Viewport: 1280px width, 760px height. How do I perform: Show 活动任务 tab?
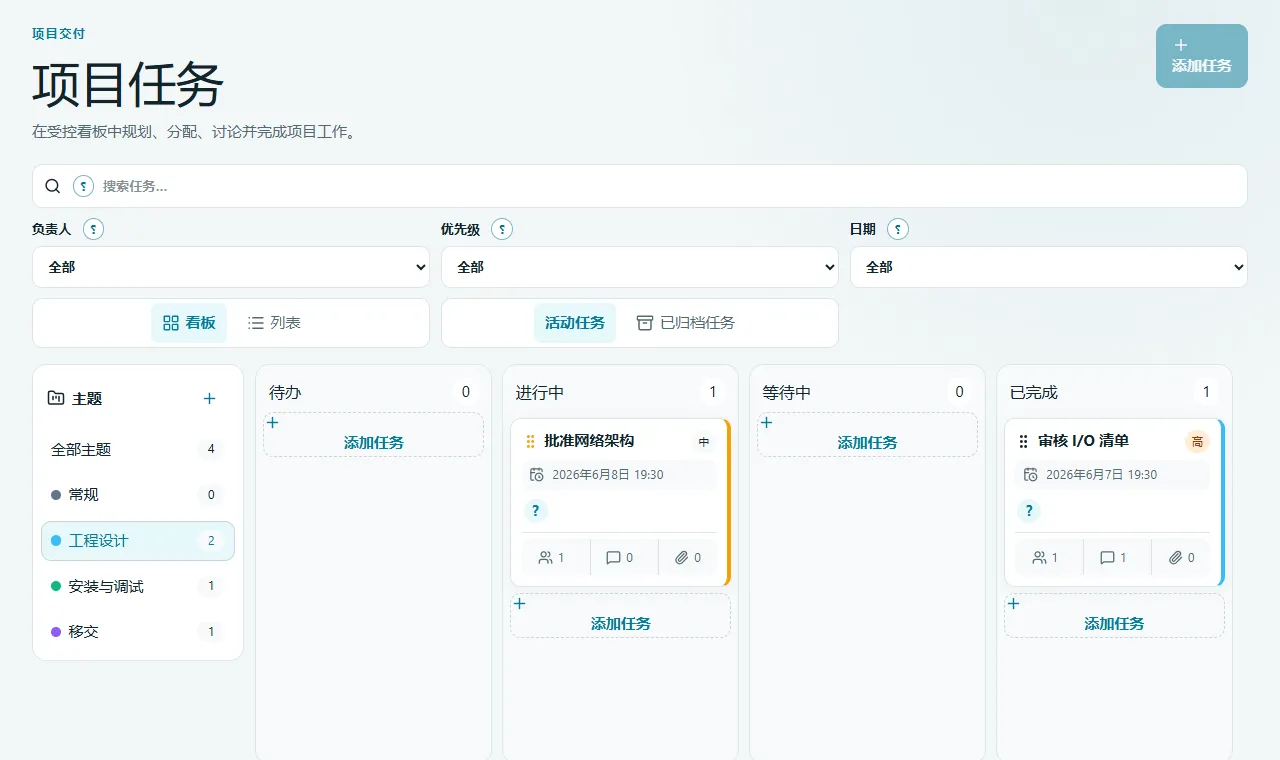[x=575, y=323]
